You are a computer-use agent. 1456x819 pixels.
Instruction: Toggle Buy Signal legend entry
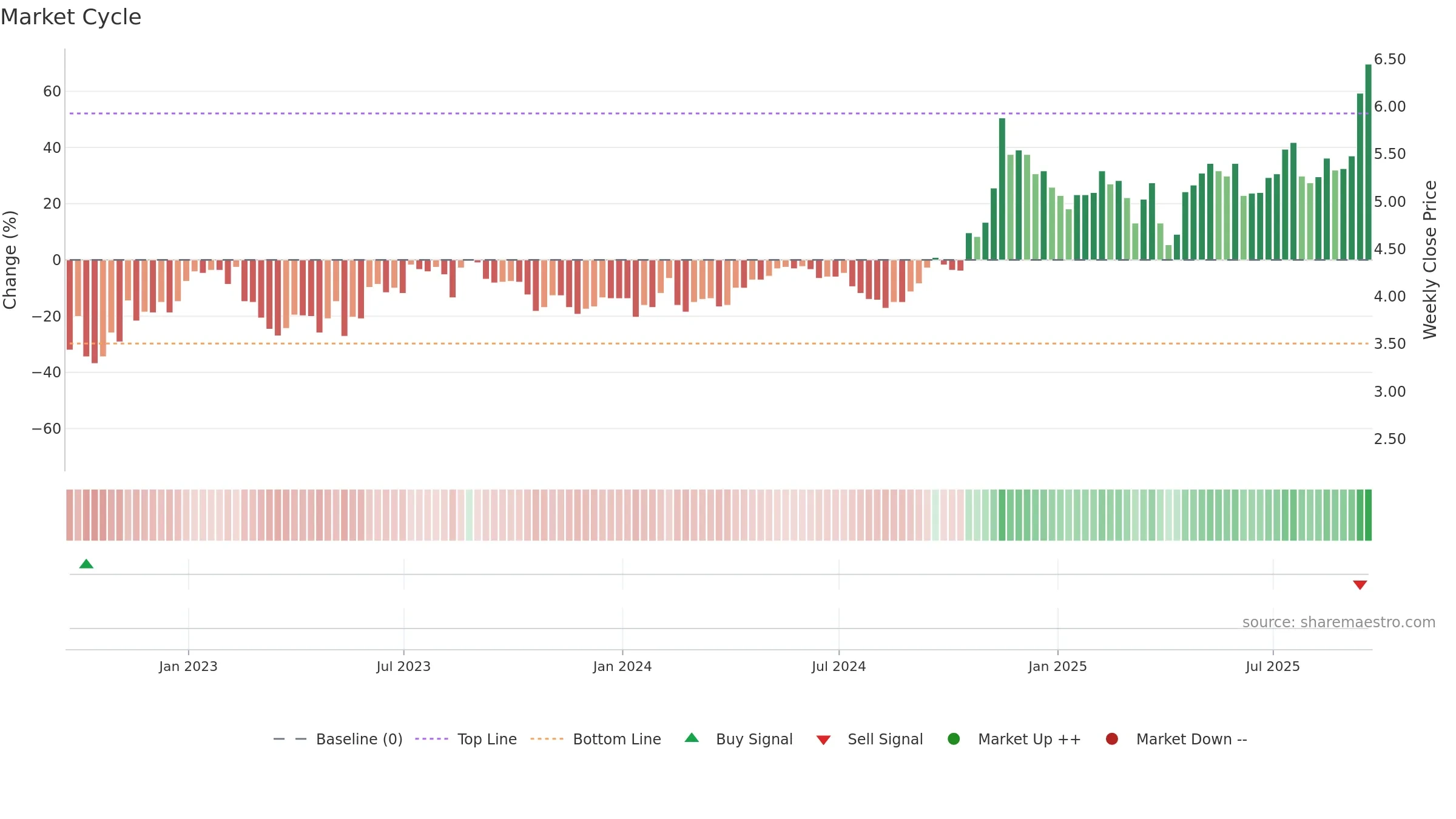[x=739, y=739]
